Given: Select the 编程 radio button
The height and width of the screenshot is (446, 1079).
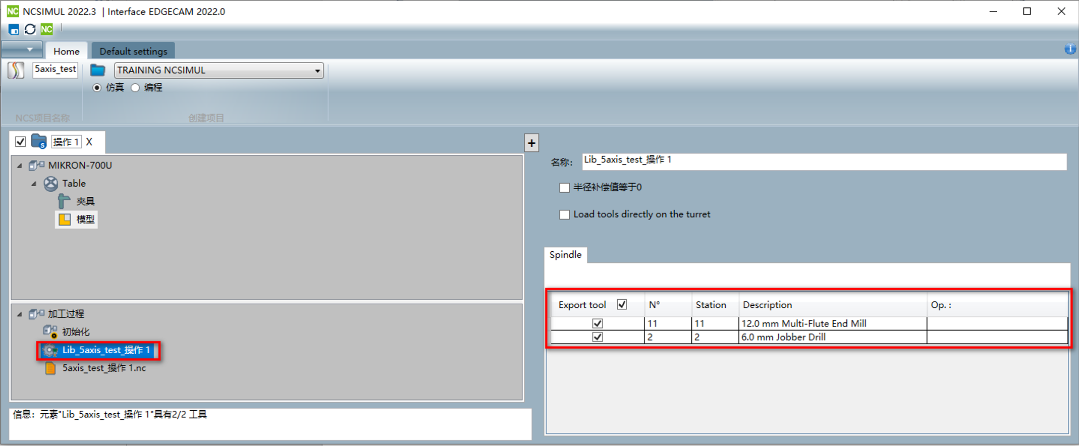Looking at the screenshot, I should (x=135, y=88).
